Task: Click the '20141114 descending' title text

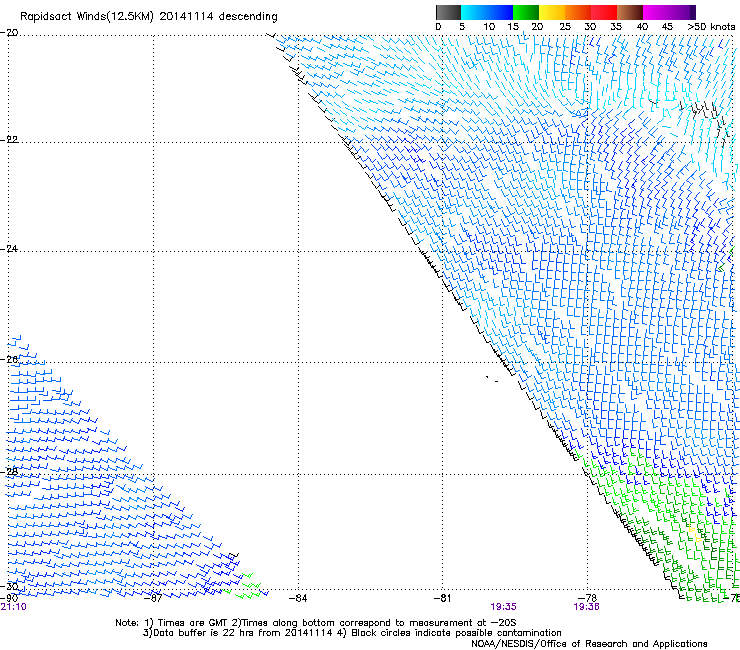Action: point(218,17)
